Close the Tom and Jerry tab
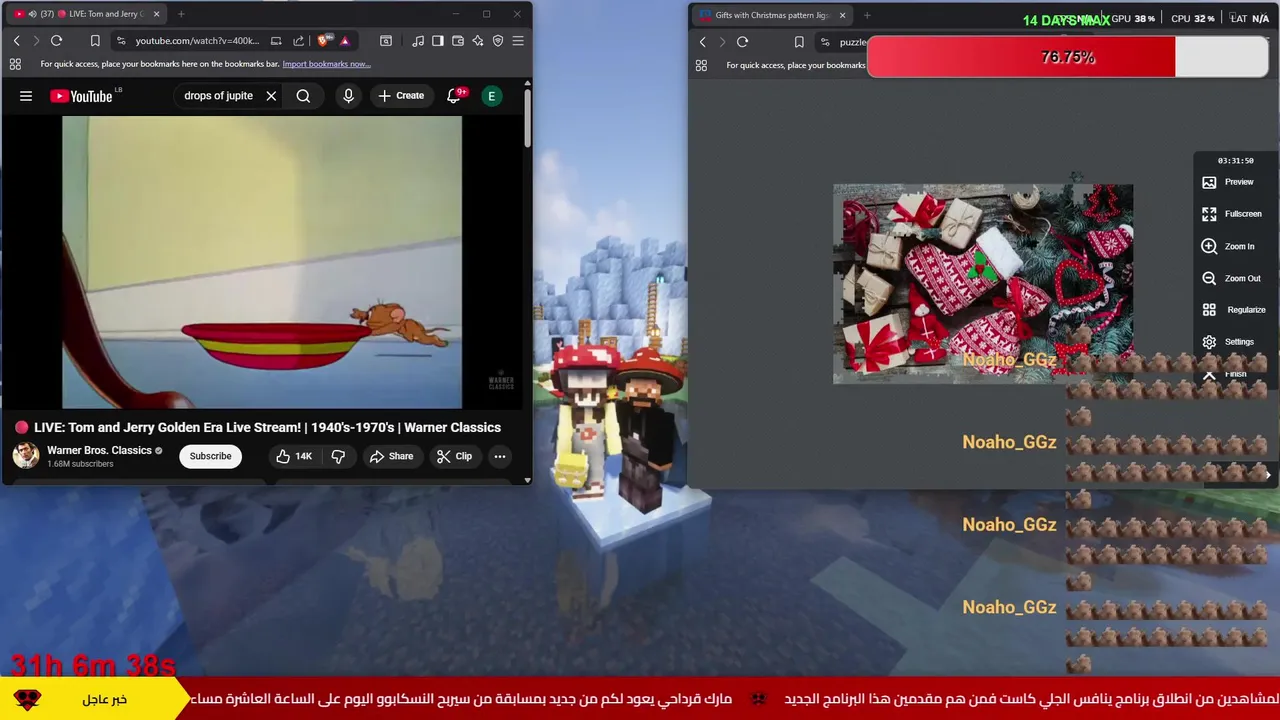Screen dimensions: 1280x720 [x=156, y=14]
